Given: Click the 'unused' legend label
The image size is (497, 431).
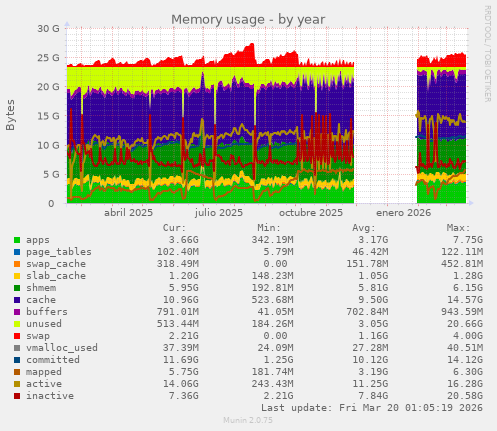Looking at the screenshot, I should click(44, 324).
